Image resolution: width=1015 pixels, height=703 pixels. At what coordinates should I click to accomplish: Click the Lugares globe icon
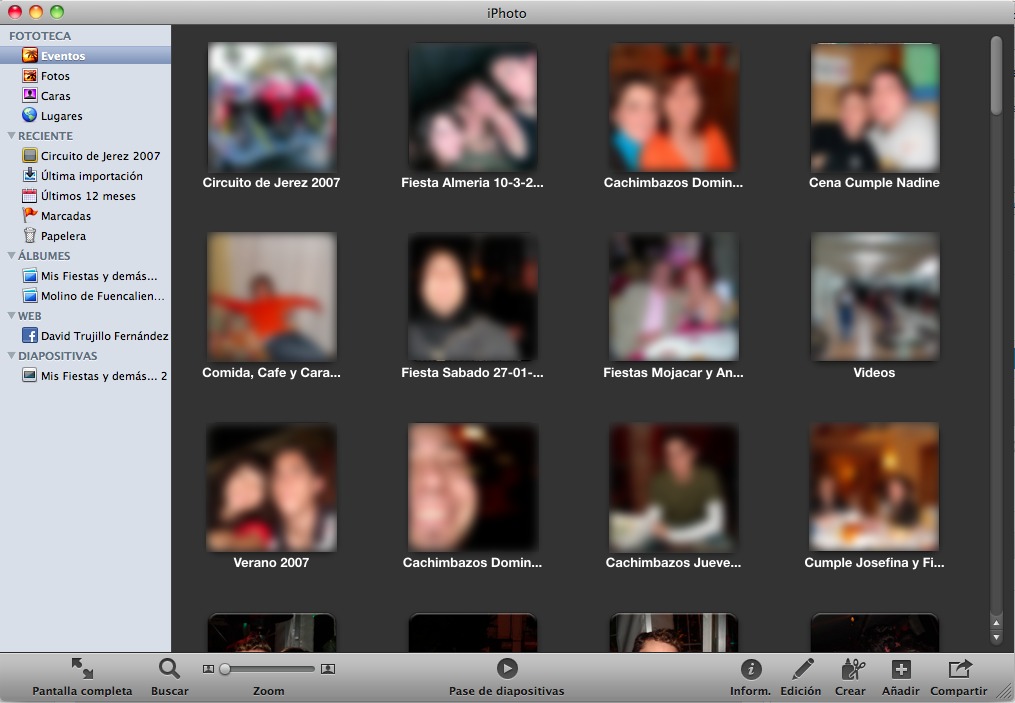[x=30, y=115]
